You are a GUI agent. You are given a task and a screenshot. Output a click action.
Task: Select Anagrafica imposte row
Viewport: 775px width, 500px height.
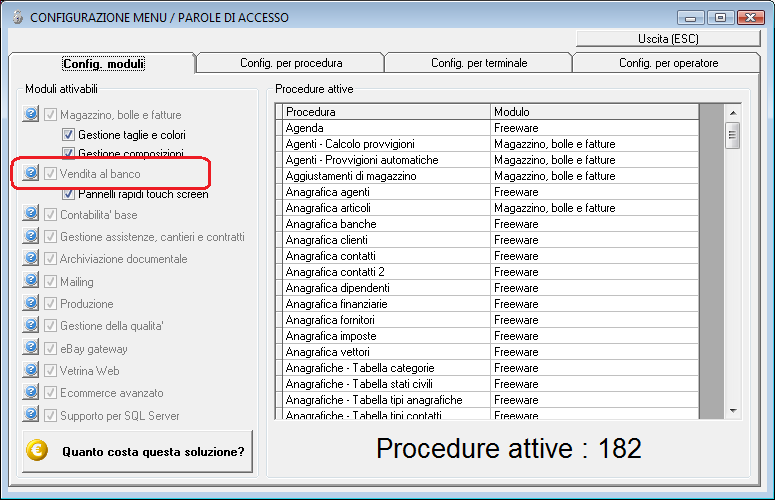[x=487, y=335]
